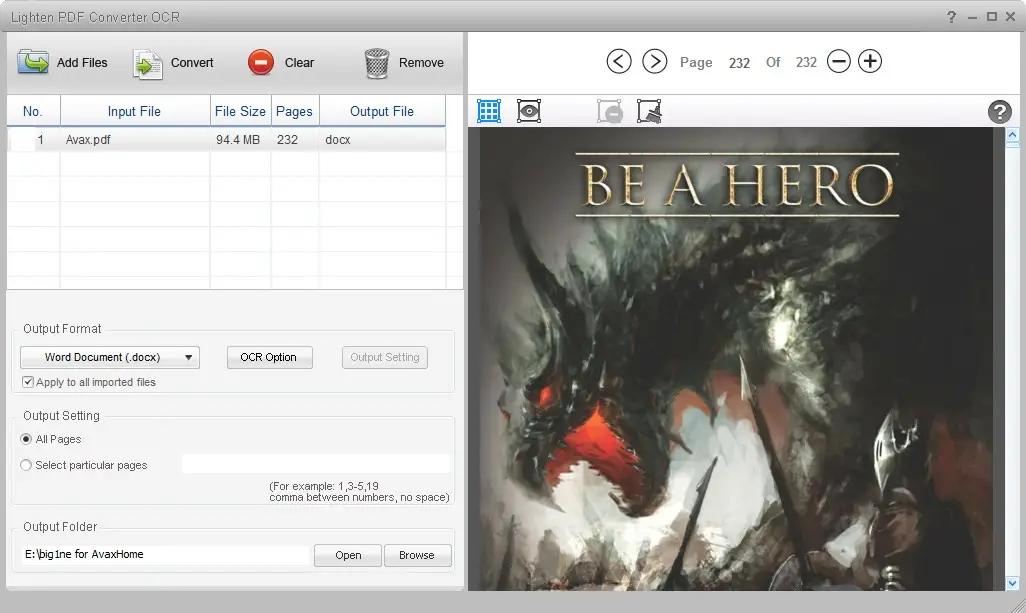
Task: Open the output folder
Action: [347, 555]
